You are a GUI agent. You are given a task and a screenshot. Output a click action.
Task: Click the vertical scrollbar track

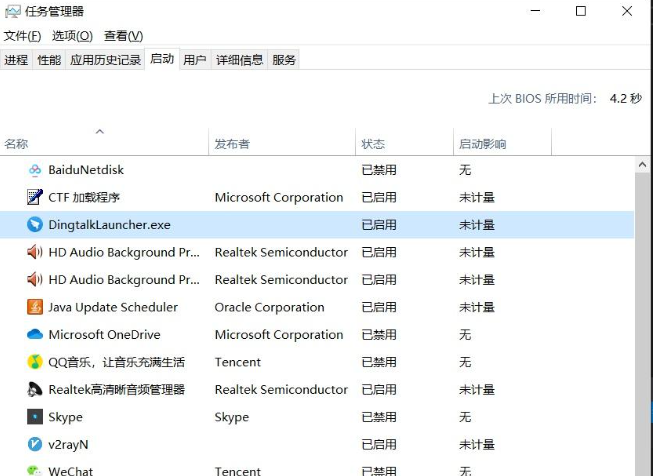(x=642, y=325)
